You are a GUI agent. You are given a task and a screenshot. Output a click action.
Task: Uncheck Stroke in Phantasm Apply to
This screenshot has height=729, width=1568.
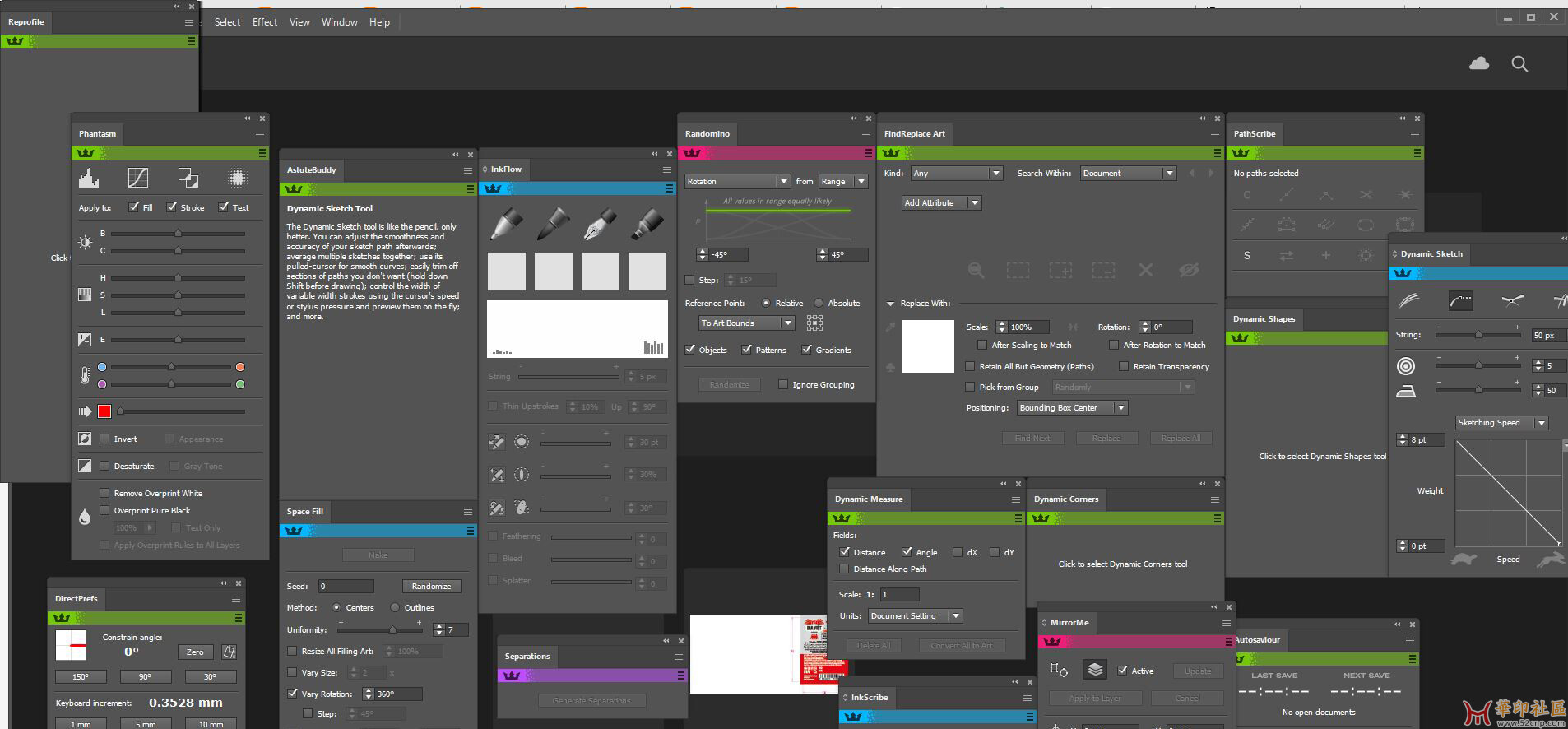coord(171,207)
